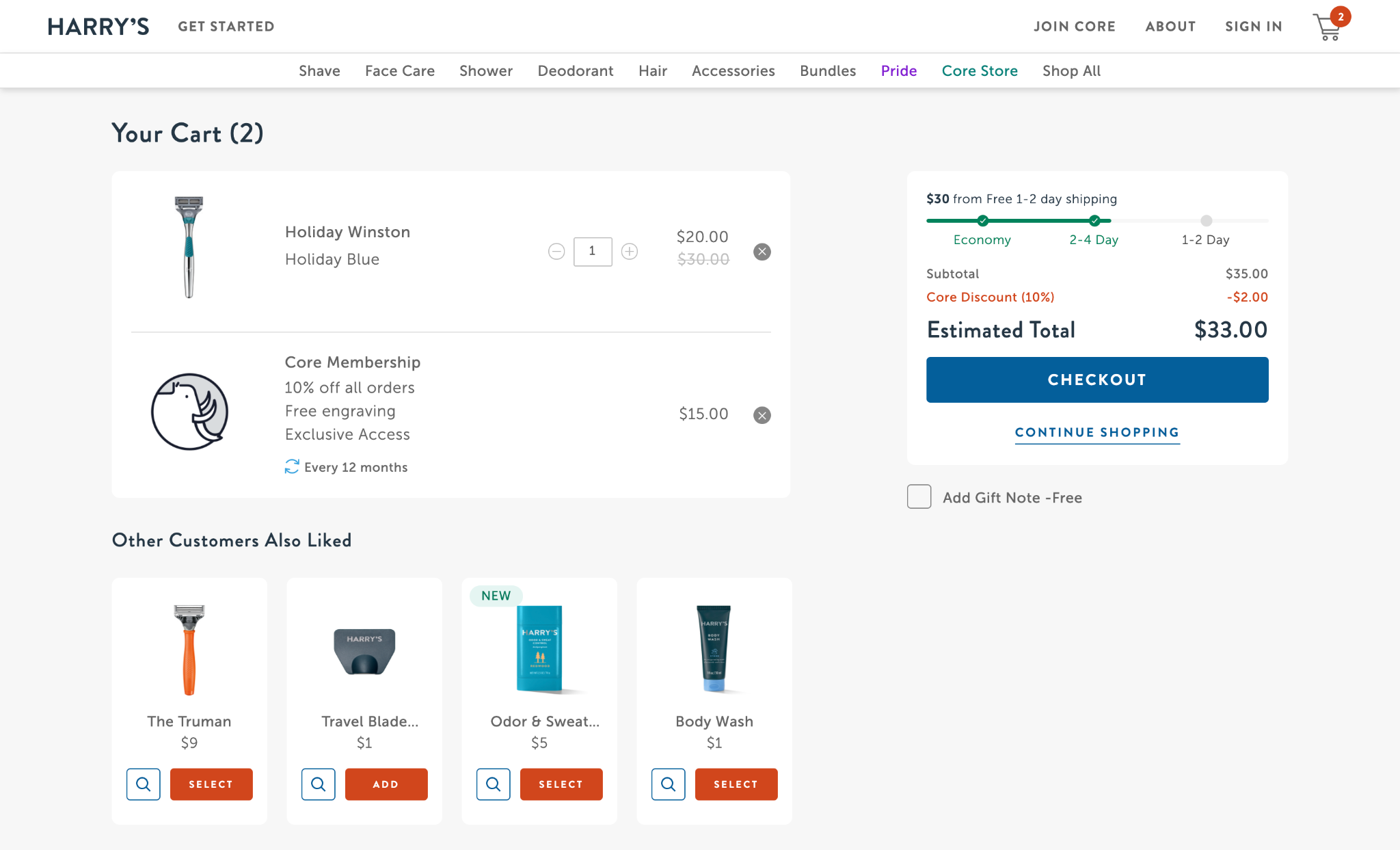1400x850 pixels.
Task: Open the Bundles menu item
Action: (x=827, y=70)
